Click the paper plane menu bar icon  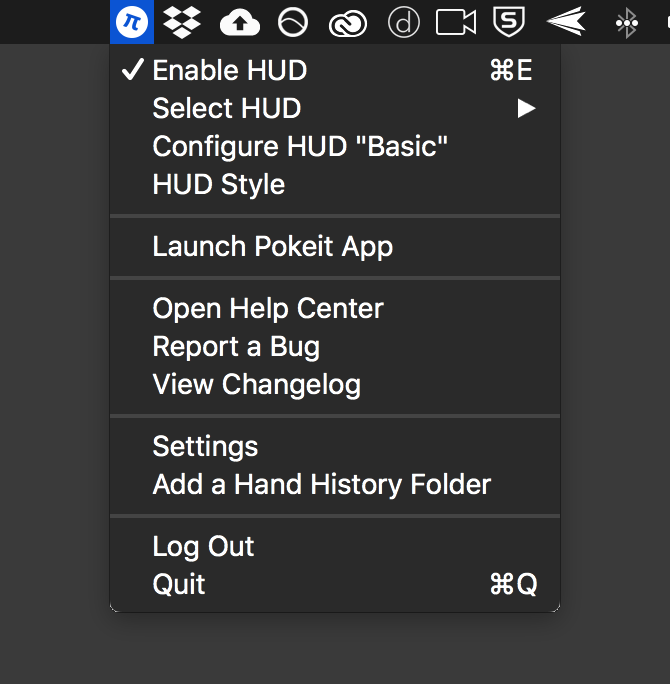(566, 21)
